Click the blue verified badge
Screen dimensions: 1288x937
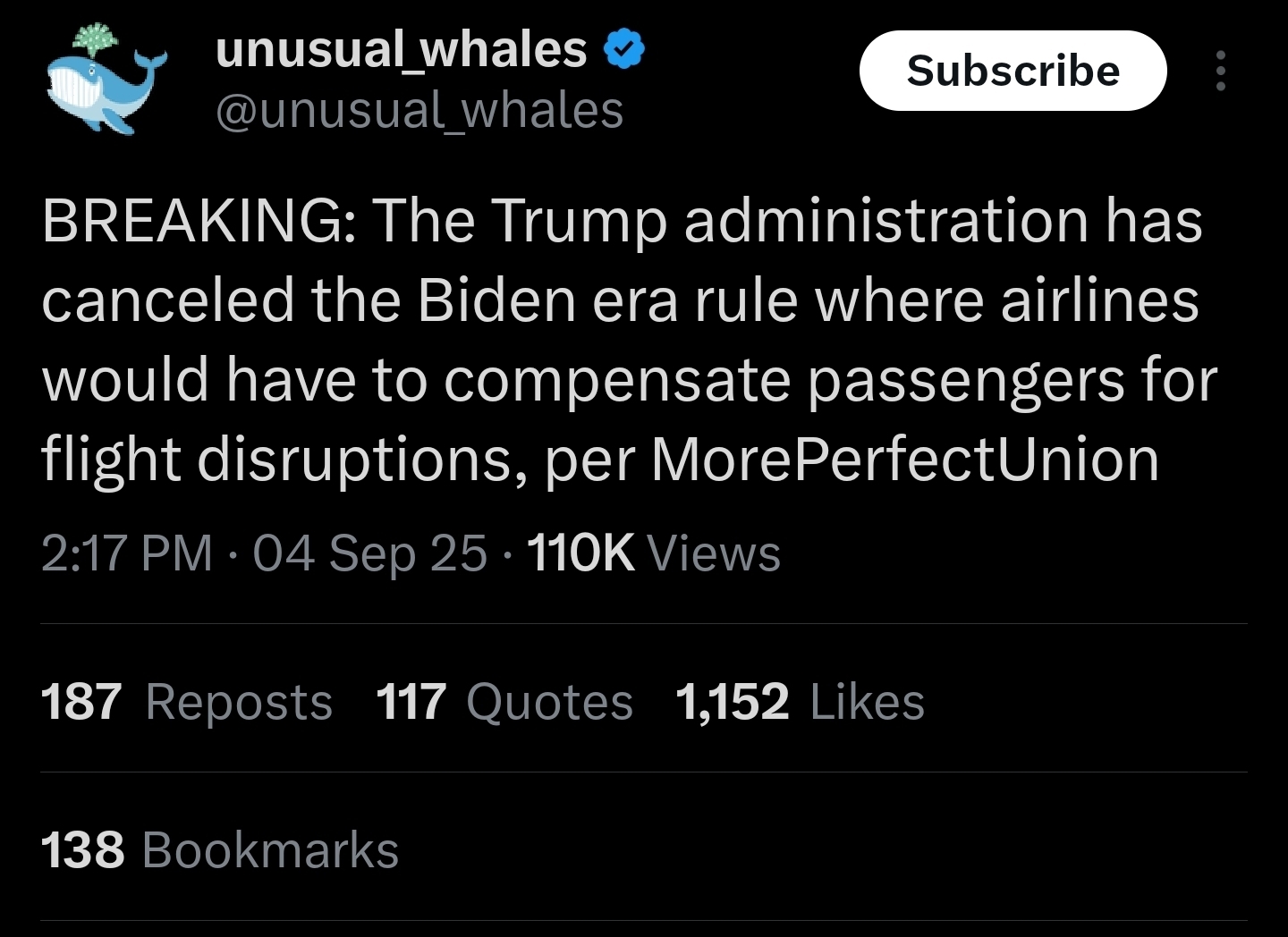tap(625, 50)
